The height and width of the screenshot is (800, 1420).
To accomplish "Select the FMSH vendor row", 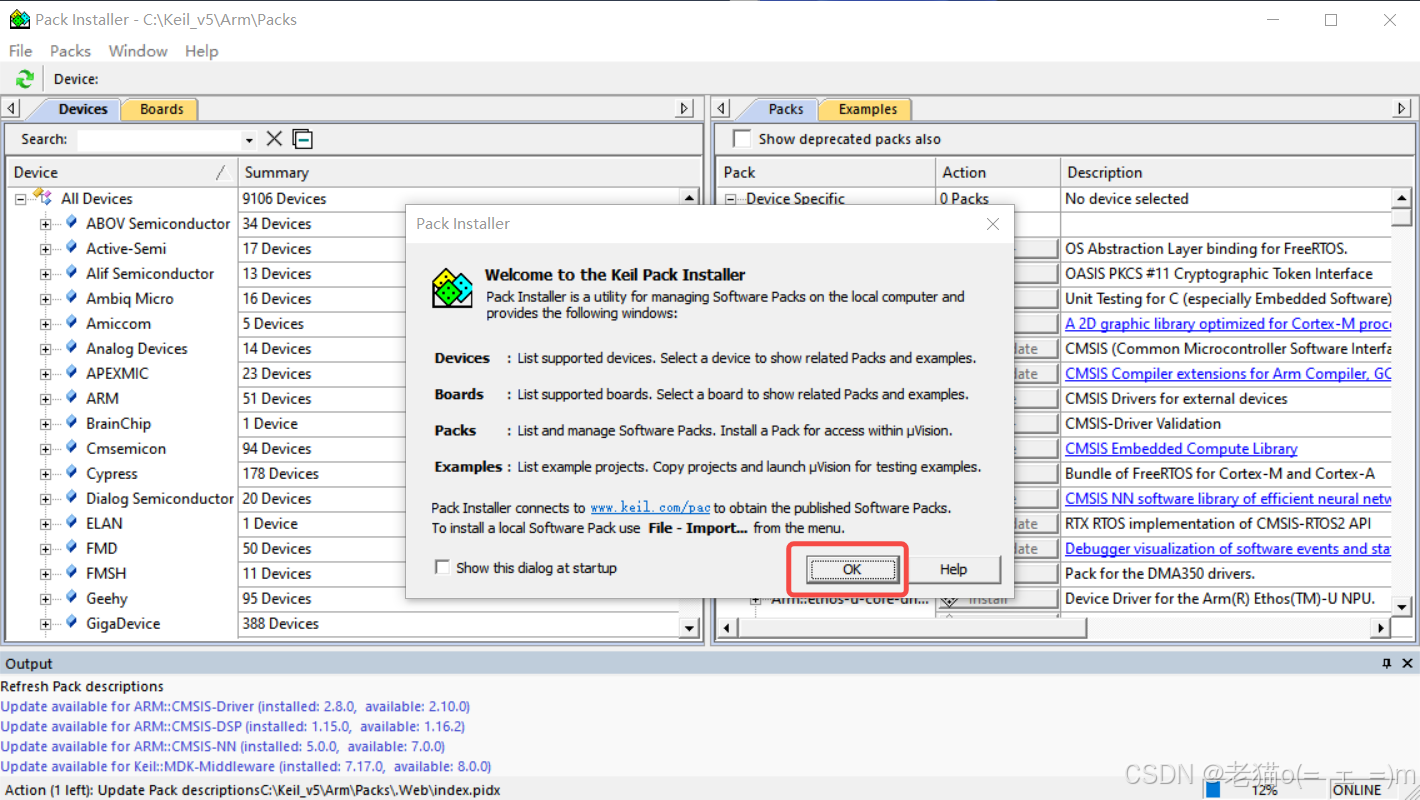I will click(x=106, y=574).
